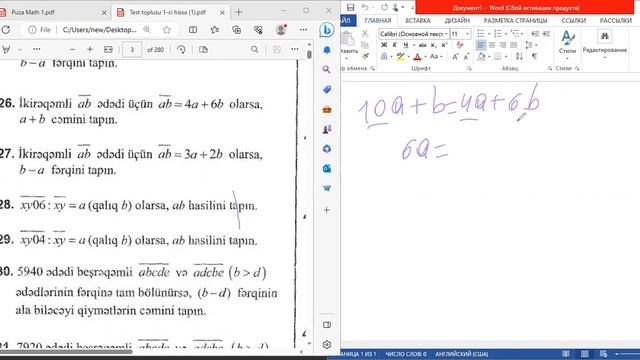Search within the PDF document
The width and height of the screenshot is (640, 360).
(x=254, y=49)
